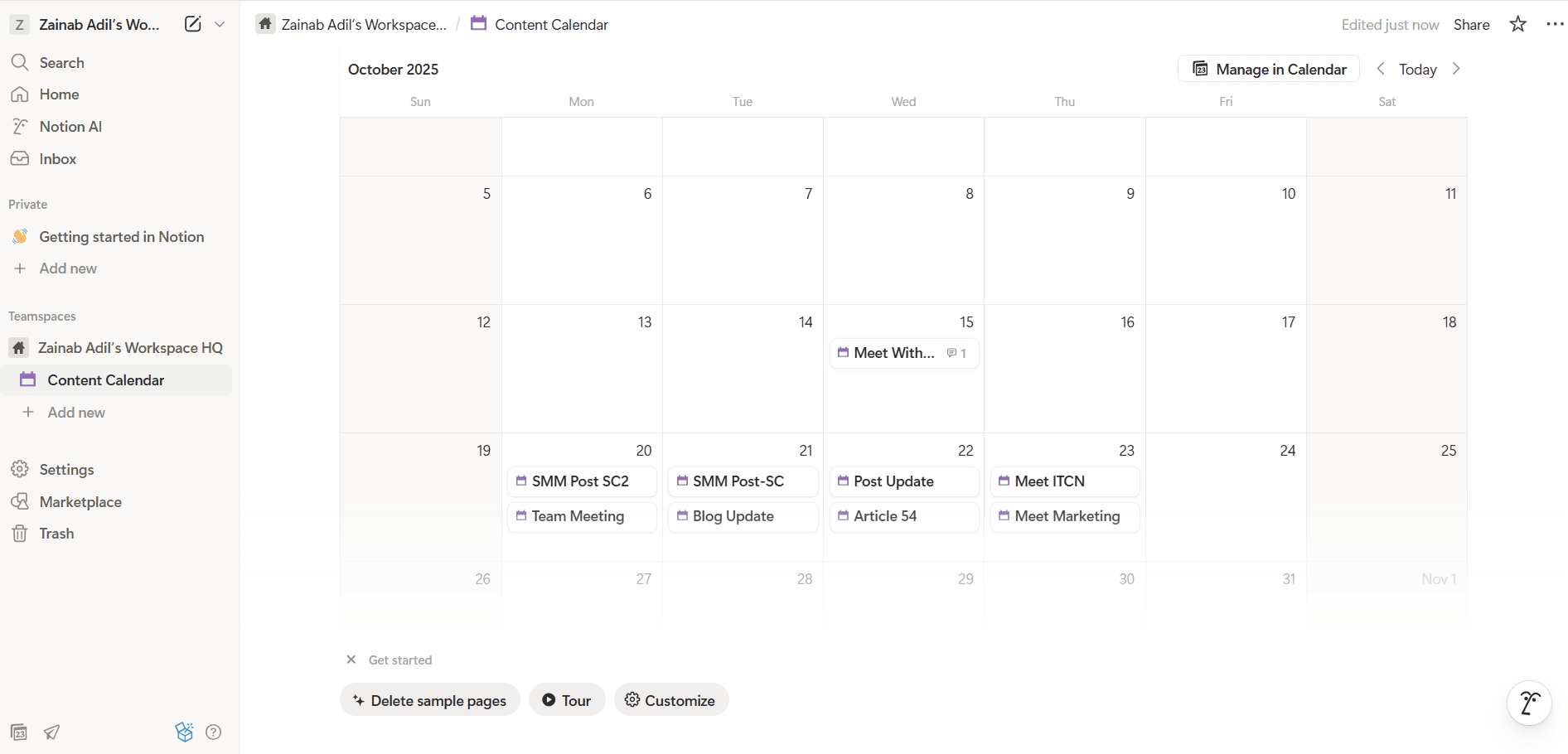This screenshot has height=754, width=1568.
Task: Open the three-dot page options menu
Action: [1554, 24]
